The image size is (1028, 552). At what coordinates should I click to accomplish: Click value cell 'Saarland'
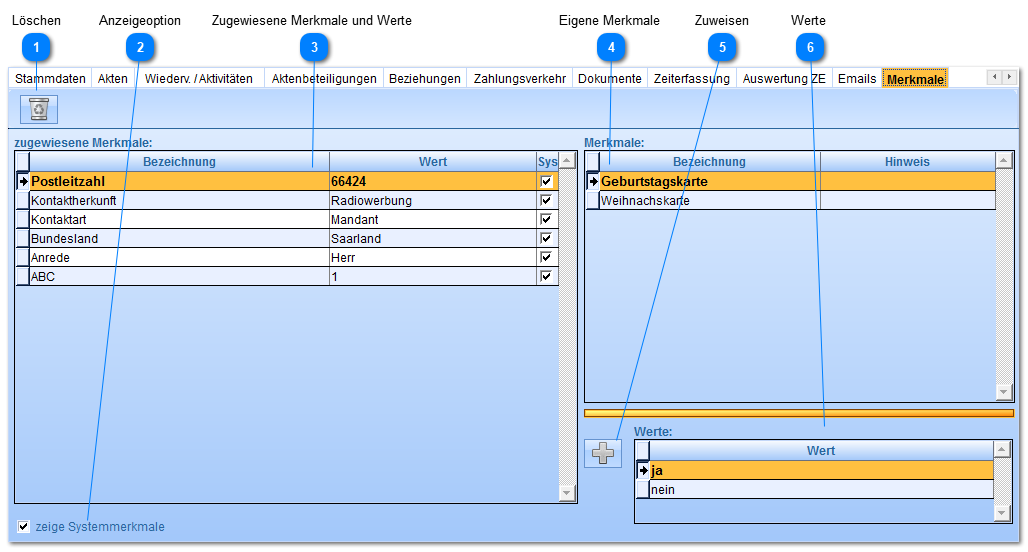433,239
